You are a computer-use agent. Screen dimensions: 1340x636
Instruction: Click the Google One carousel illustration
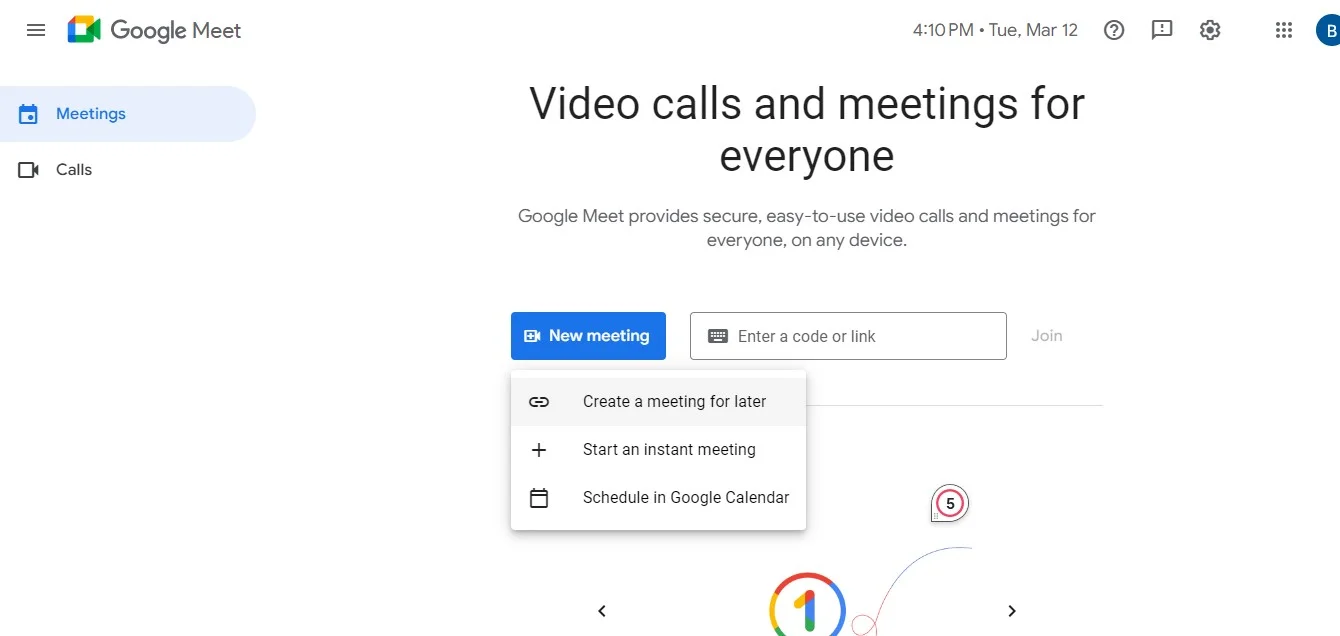(x=807, y=604)
